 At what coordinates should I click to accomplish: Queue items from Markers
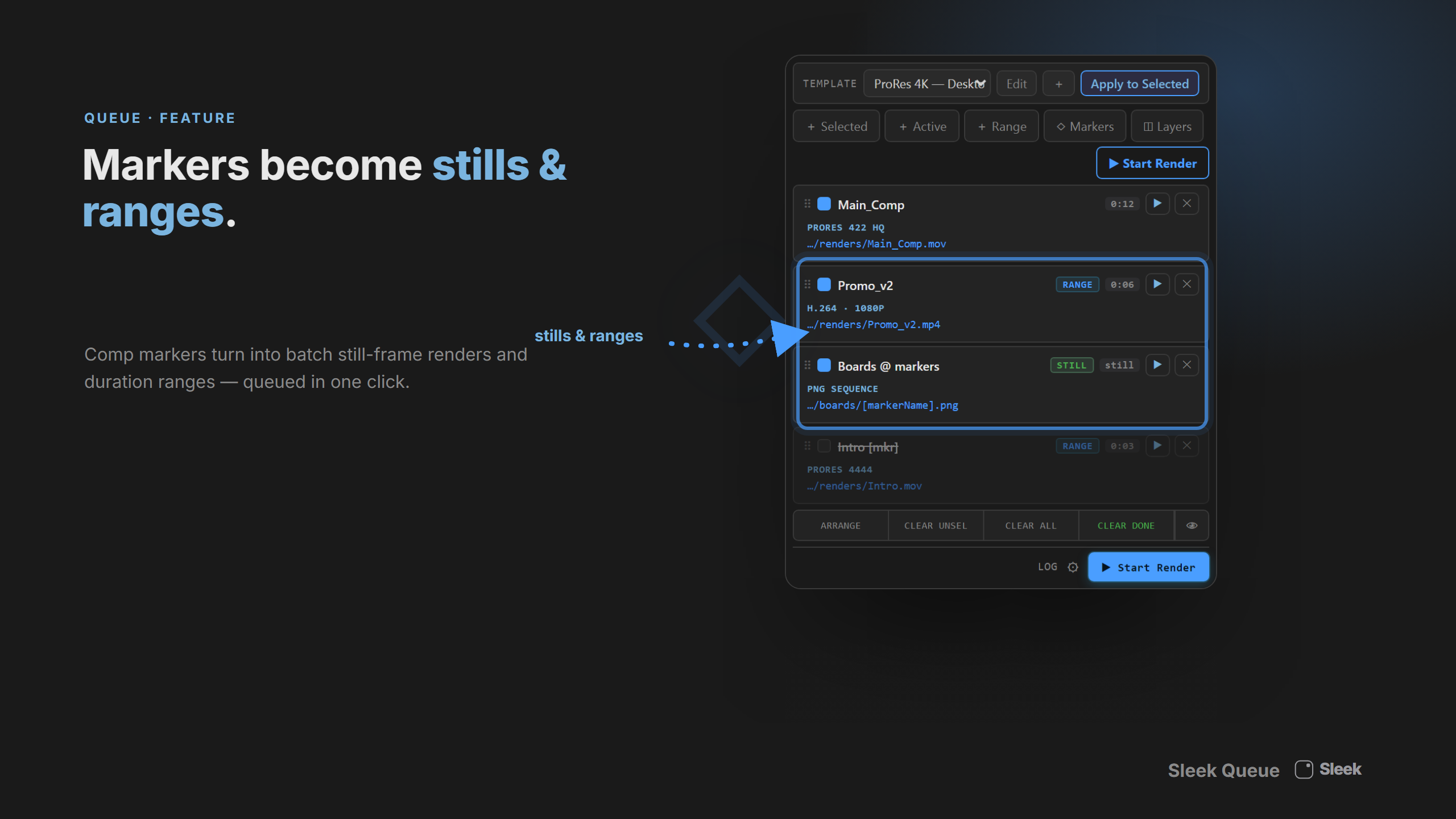click(x=1085, y=126)
